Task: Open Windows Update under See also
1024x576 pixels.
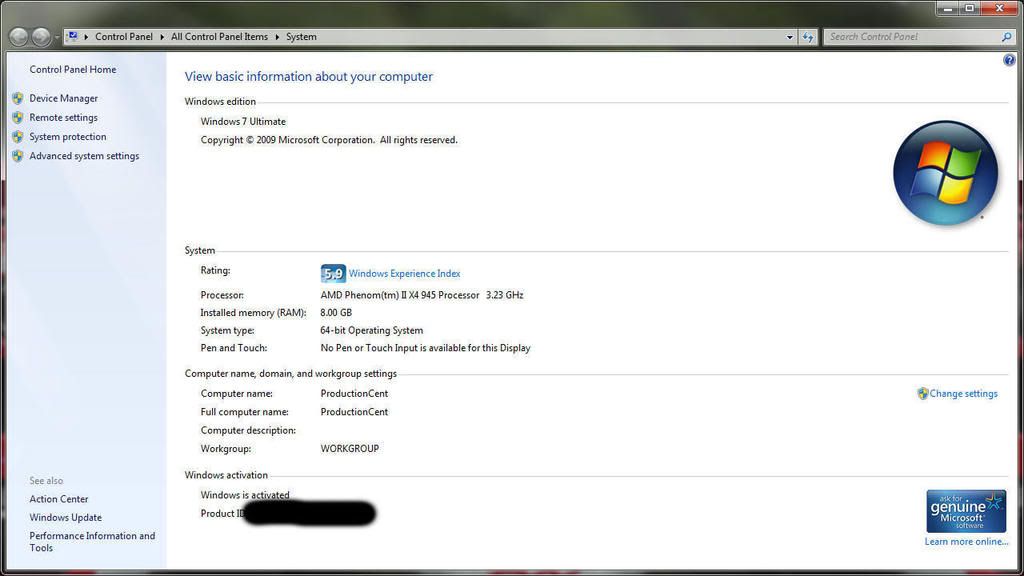Action: click(65, 517)
